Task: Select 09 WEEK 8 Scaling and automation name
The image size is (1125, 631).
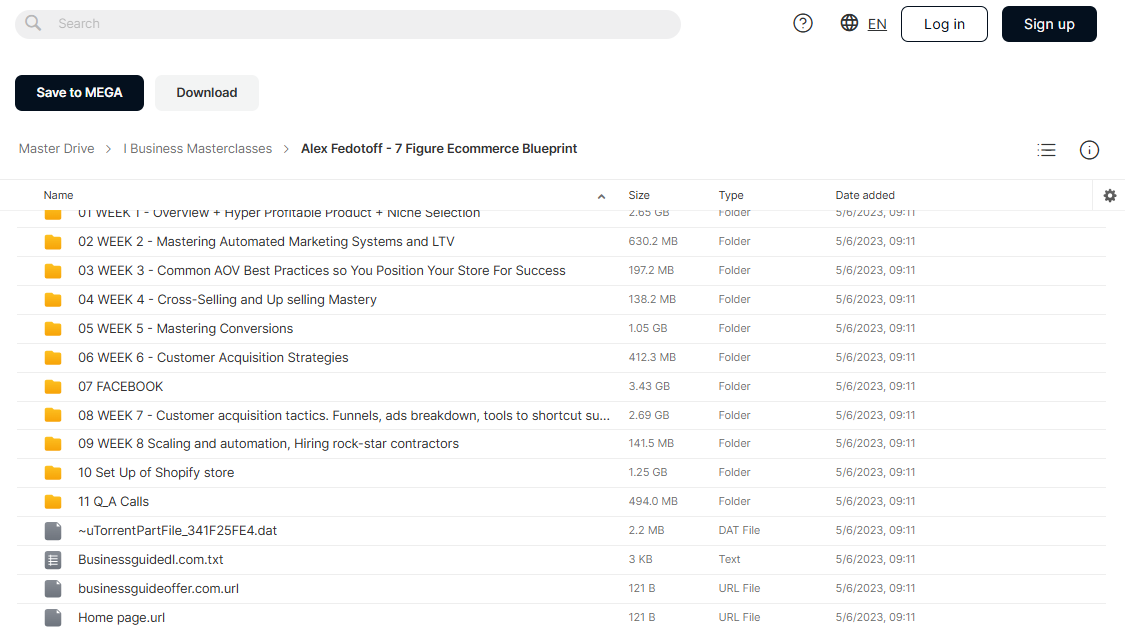Action: [x=268, y=444]
